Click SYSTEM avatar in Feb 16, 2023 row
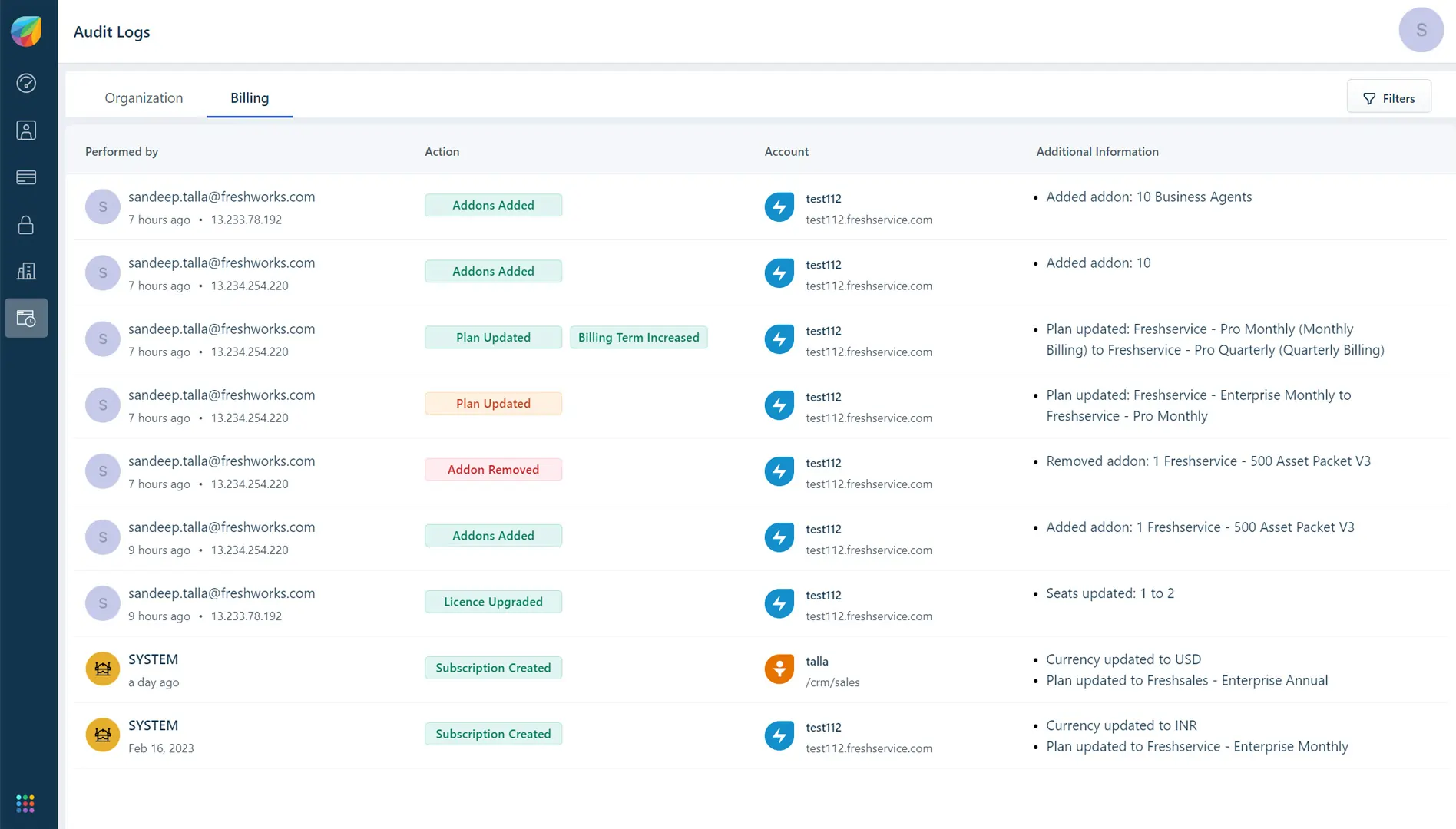 (102, 735)
